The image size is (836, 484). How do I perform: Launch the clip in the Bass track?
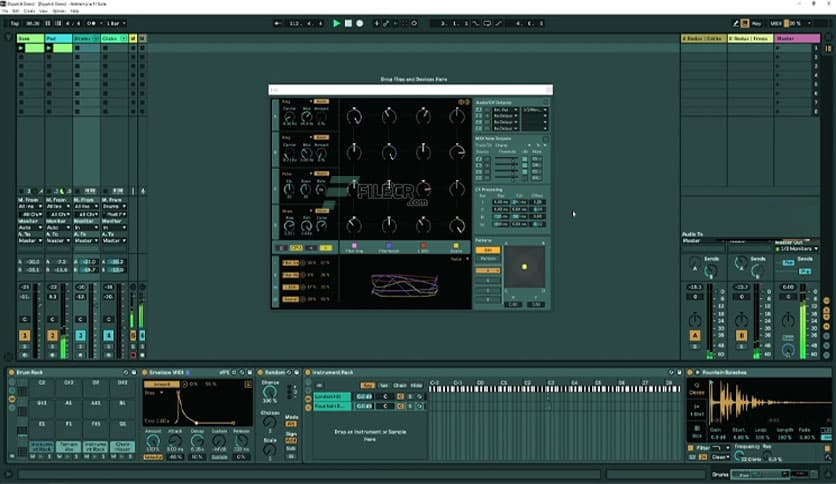[x=21, y=48]
